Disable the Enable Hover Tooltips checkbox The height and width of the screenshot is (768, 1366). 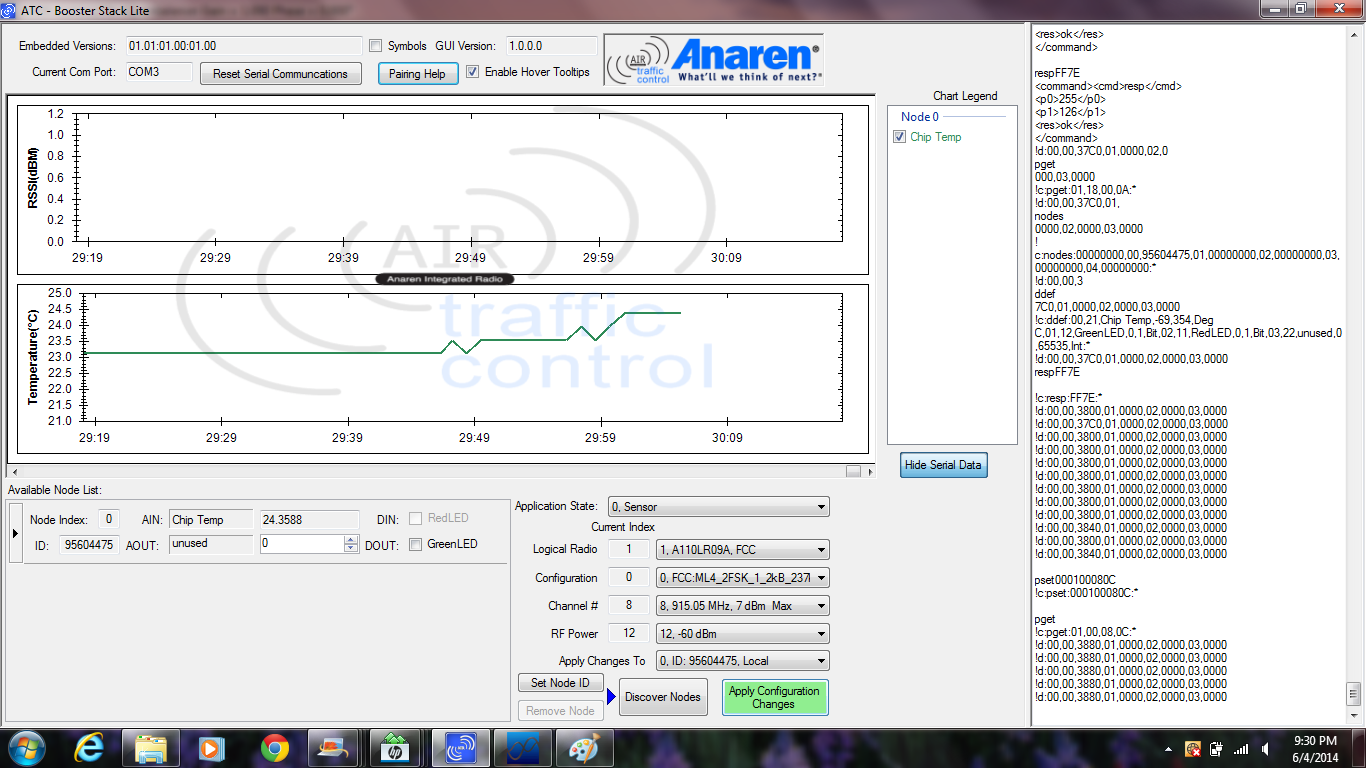pyautogui.click(x=473, y=72)
